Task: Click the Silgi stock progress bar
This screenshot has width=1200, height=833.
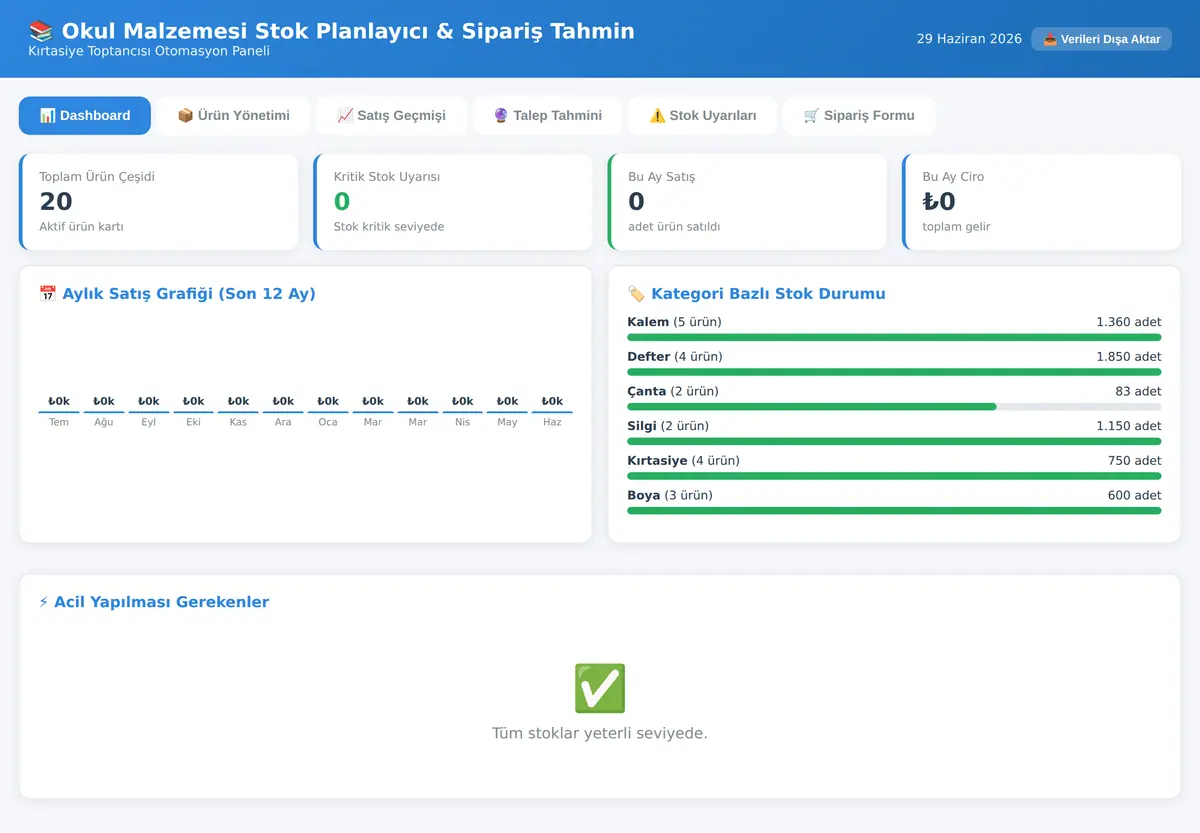Action: tap(894, 441)
